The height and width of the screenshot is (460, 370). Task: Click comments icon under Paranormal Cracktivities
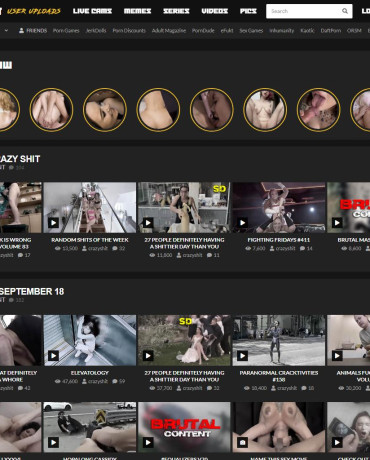pyautogui.click(x=304, y=388)
